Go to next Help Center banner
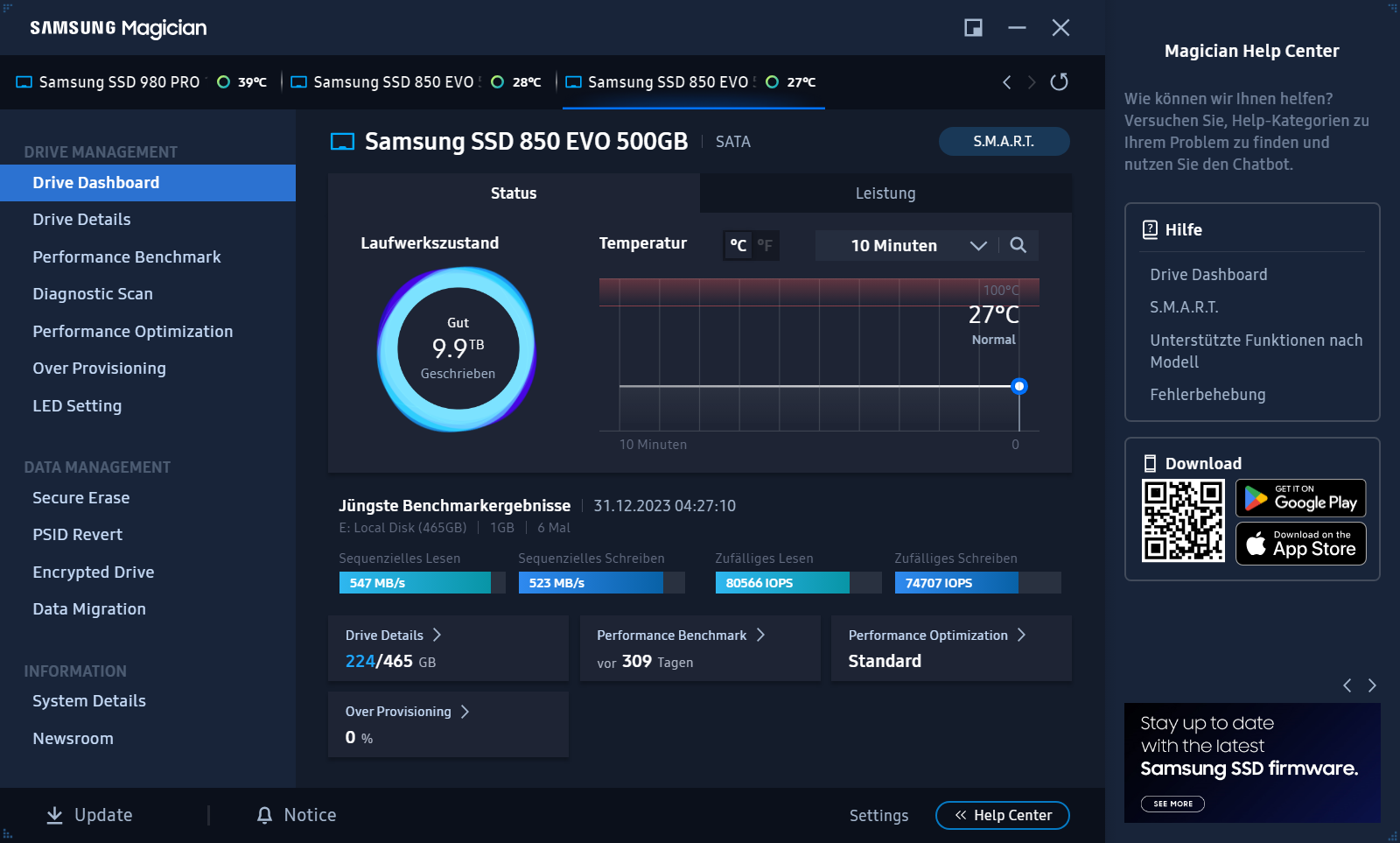This screenshot has width=1400, height=843. click(1372, 685)
